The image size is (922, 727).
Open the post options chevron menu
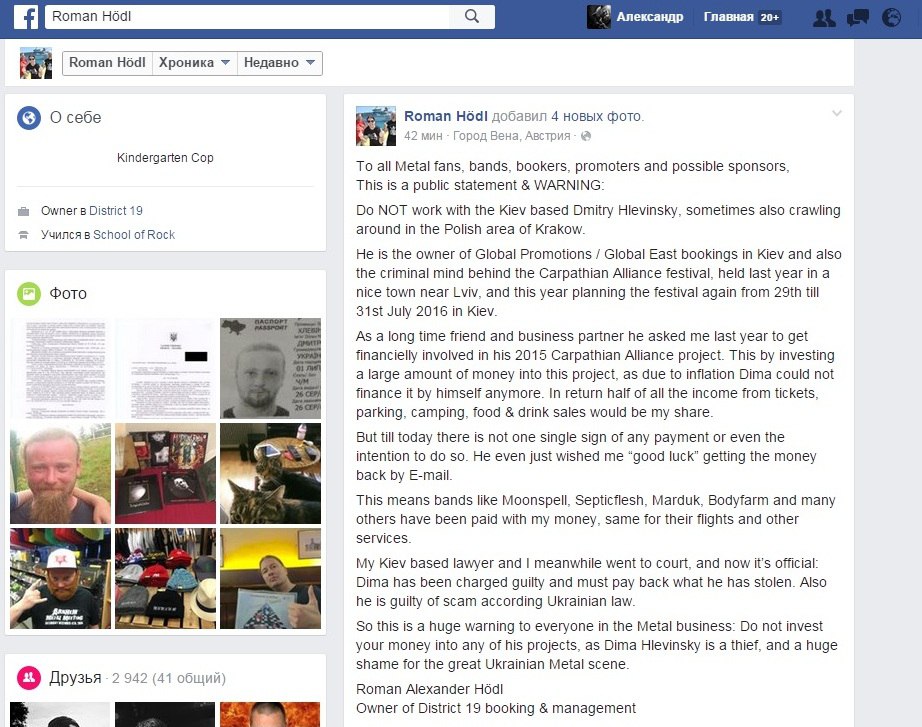pos(837,114)
